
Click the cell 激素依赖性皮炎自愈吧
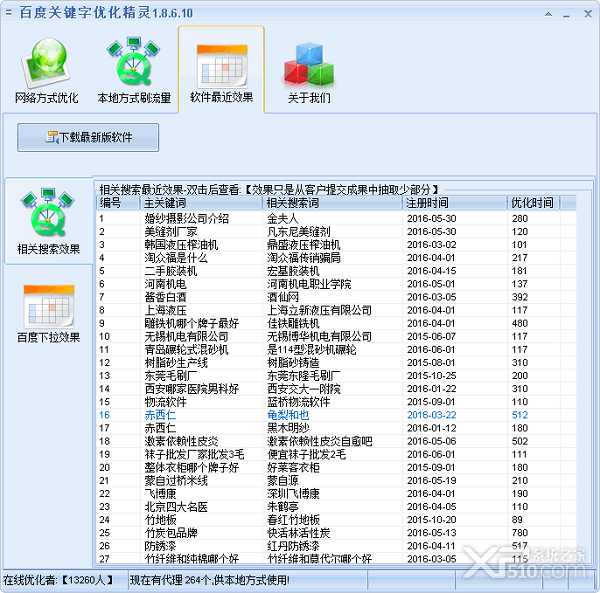tap(319, 441)
